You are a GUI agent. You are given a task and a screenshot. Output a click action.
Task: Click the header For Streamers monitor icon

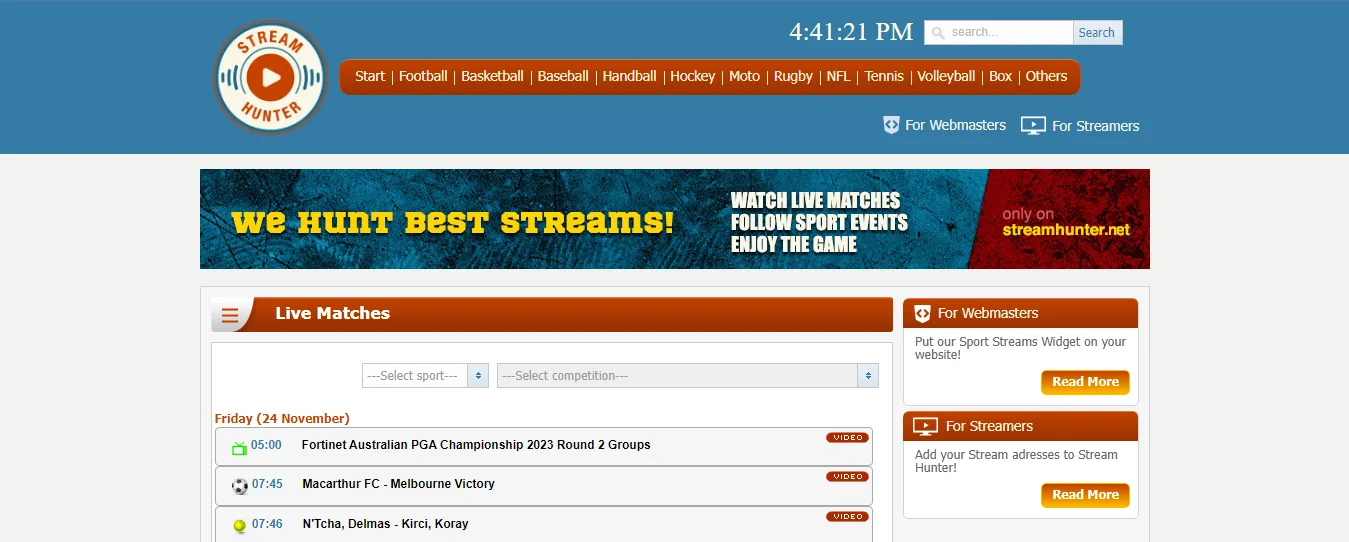tap(1033, 126)
